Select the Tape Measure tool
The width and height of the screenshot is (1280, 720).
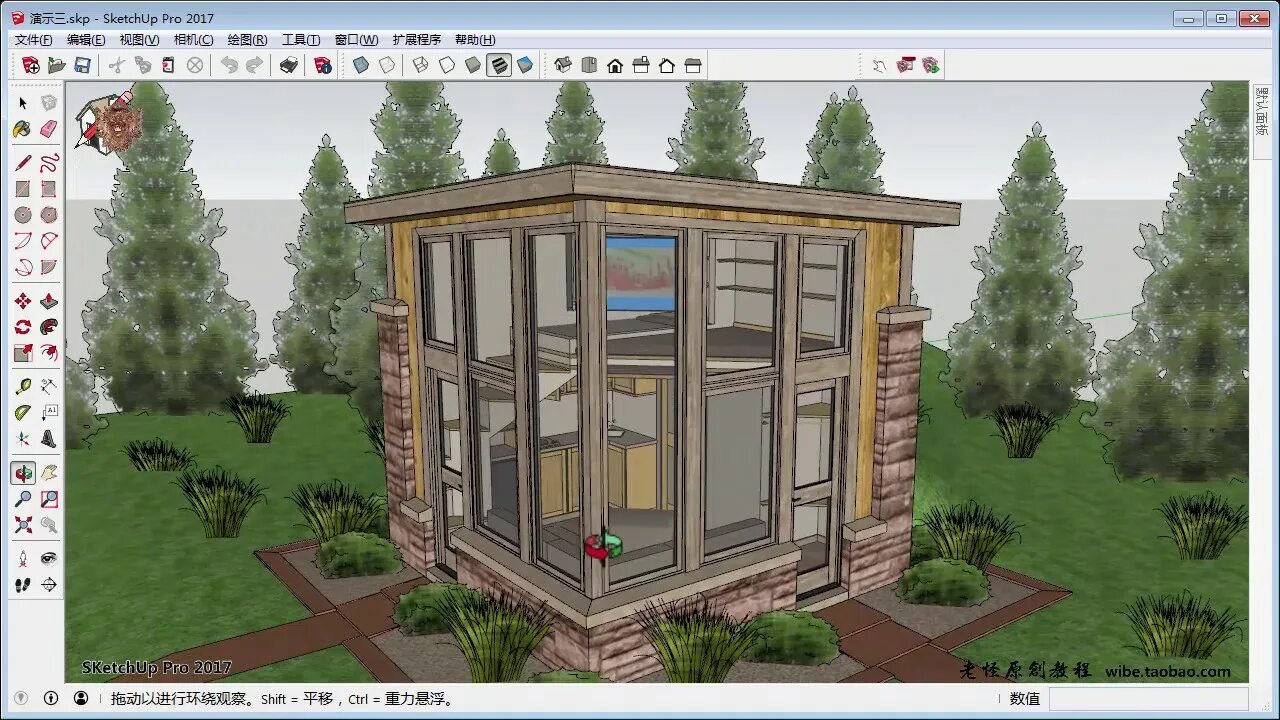pos(22,385)
